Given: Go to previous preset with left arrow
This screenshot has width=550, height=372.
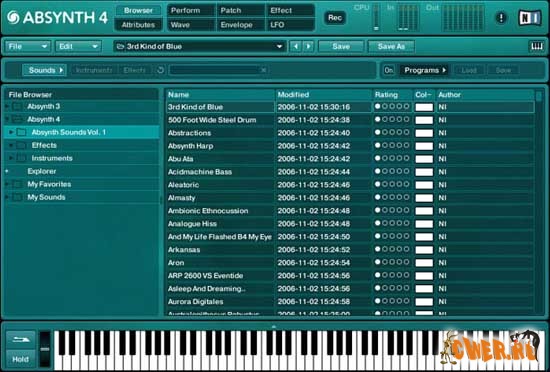Looking at the screenshot, I should coord(296,46).
